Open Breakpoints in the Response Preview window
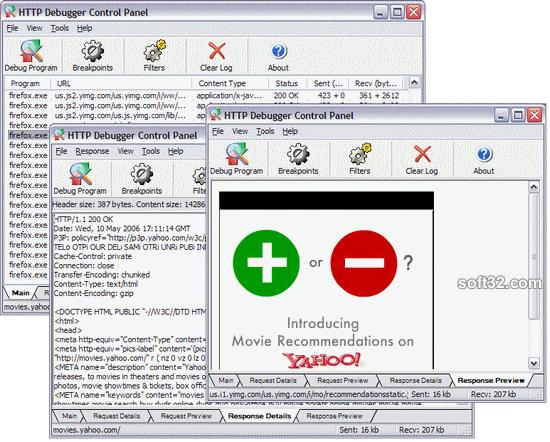The image size is (550, 442). pos(298,159)
